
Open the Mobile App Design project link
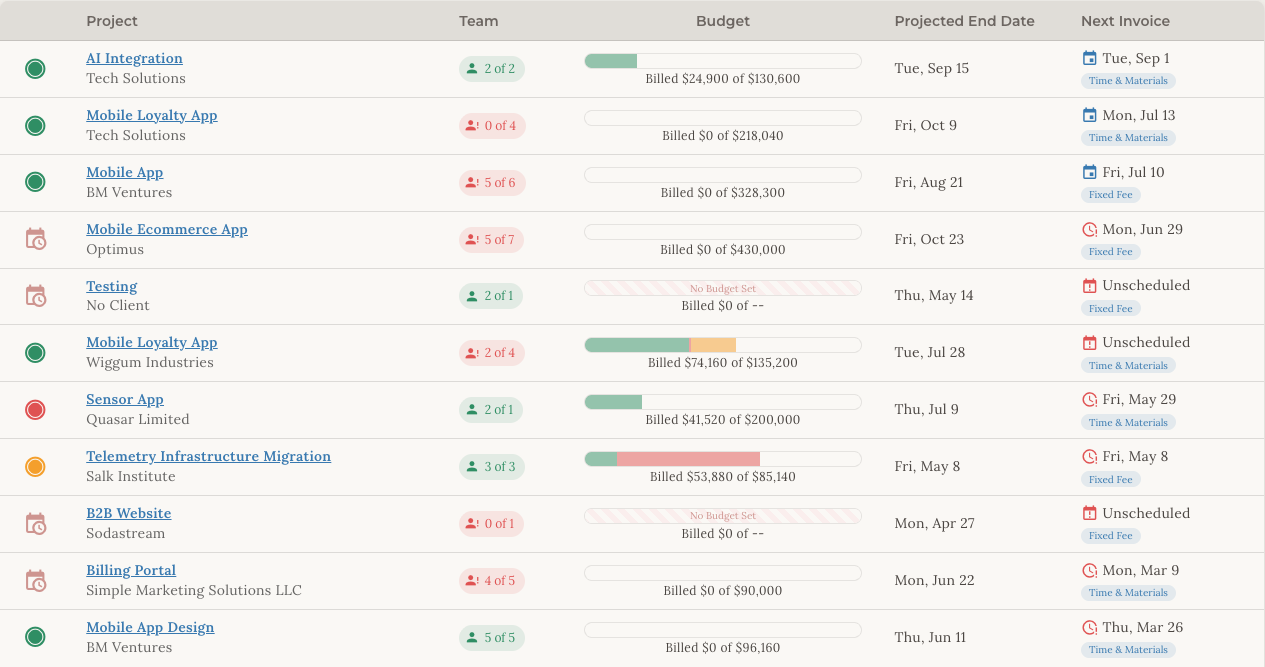(150, 627)
